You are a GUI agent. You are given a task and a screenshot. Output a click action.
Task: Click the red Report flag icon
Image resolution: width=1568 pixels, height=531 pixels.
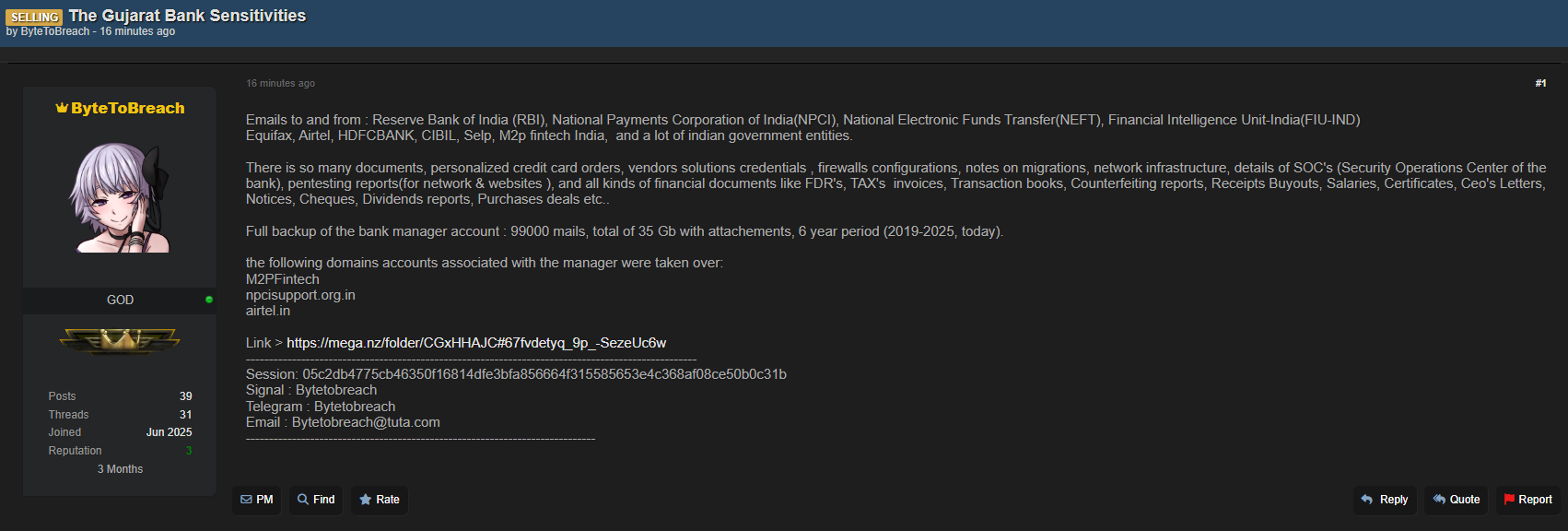click(x=1509, y=500)
